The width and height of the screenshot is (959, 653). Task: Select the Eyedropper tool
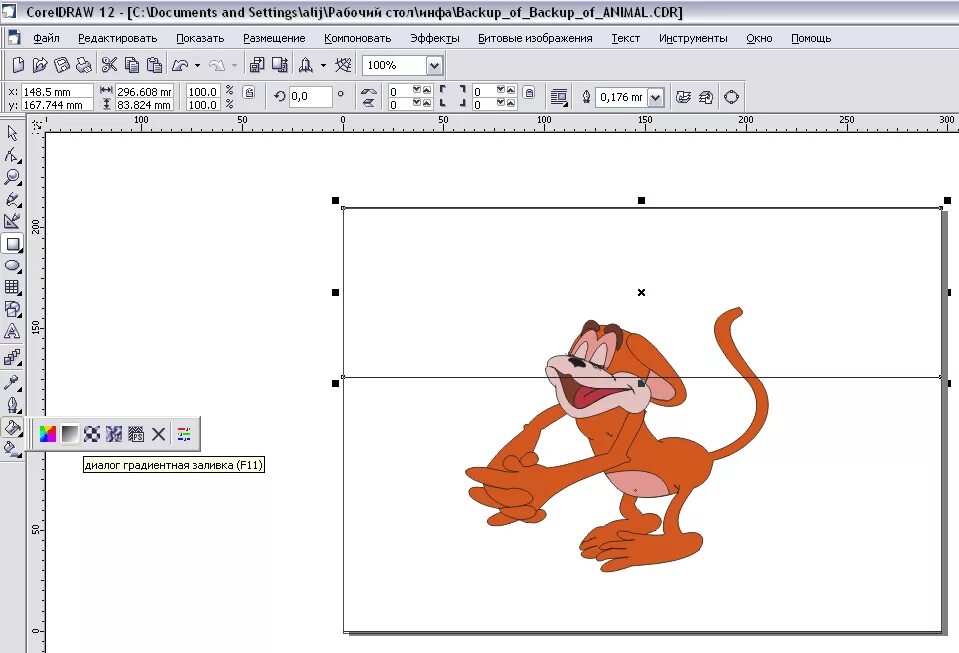(x=12, y=383)
